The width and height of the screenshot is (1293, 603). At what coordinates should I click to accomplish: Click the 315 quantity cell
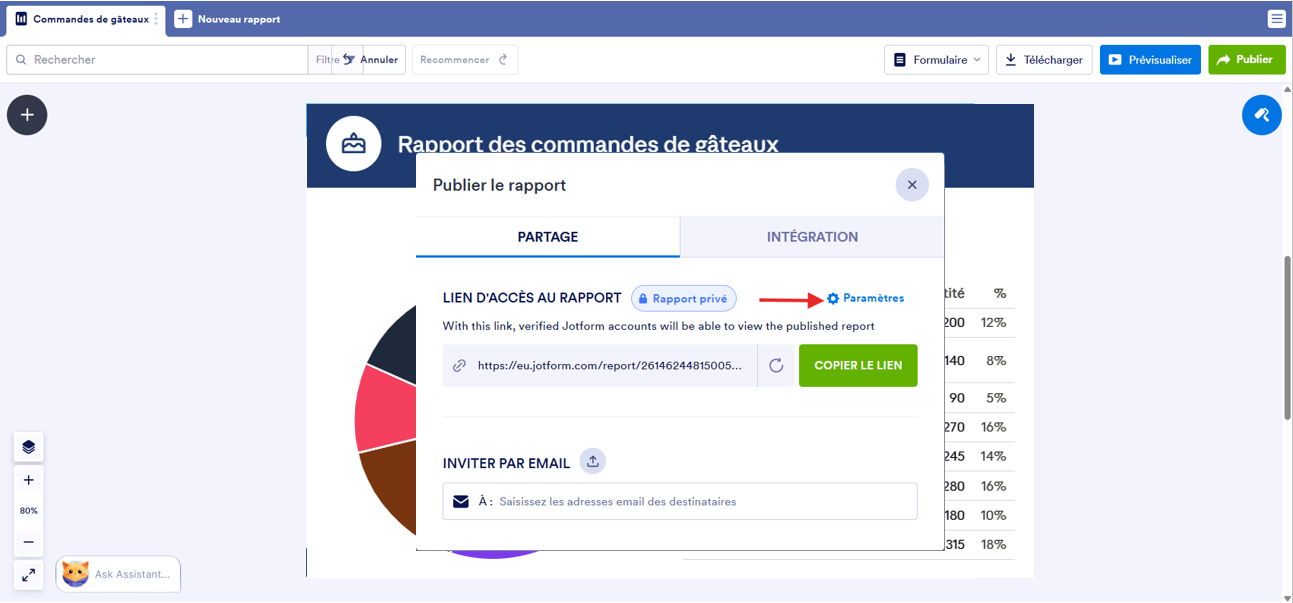(x=954, y=544)
